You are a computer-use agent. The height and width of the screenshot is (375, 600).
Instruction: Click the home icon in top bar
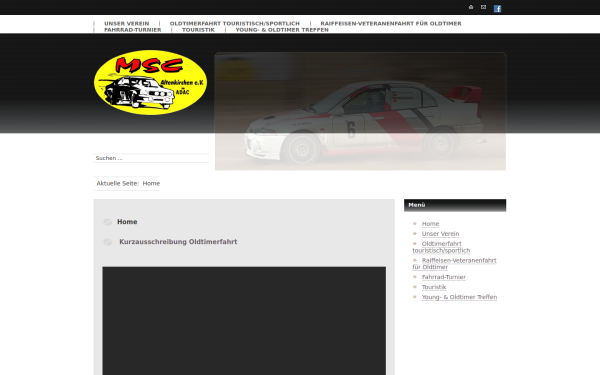[471, 7]
